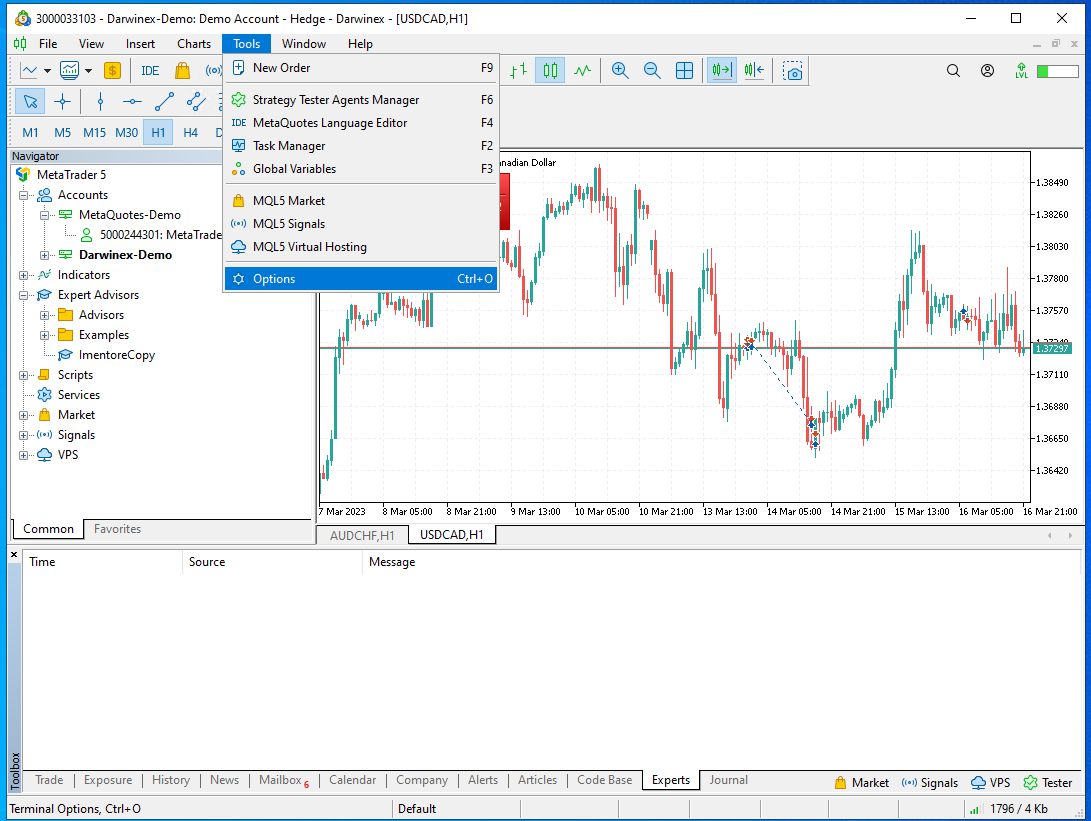Viewport: 1091px width, 821px height.
Task: Switch to M1 timeframe
Action: [x=31, y=132]
